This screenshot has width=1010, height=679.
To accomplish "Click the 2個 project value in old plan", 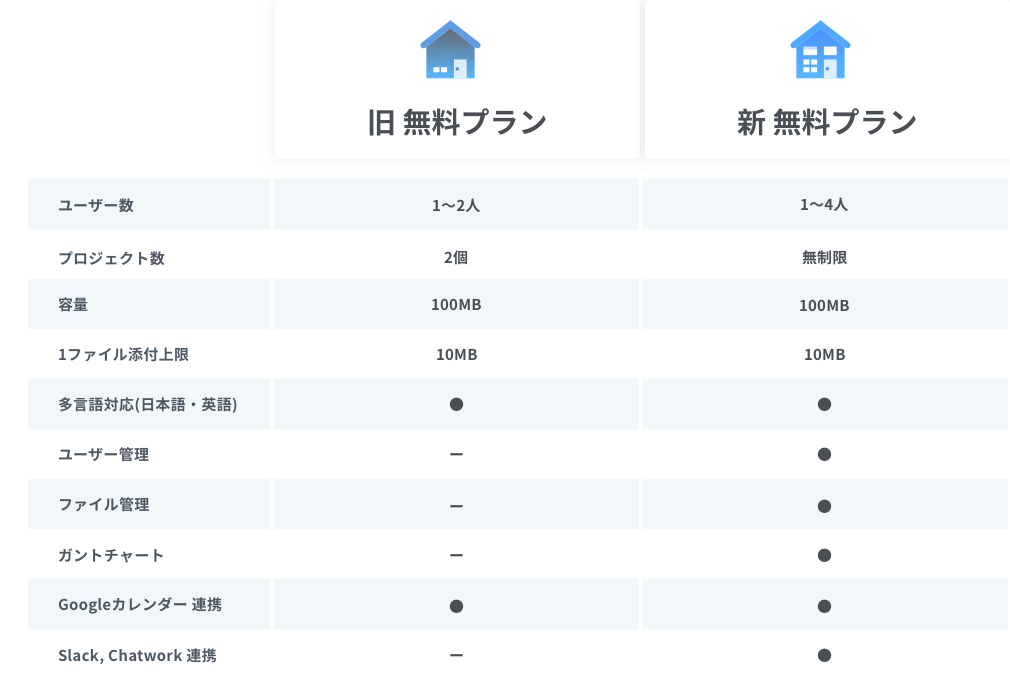I will [456, 258].
